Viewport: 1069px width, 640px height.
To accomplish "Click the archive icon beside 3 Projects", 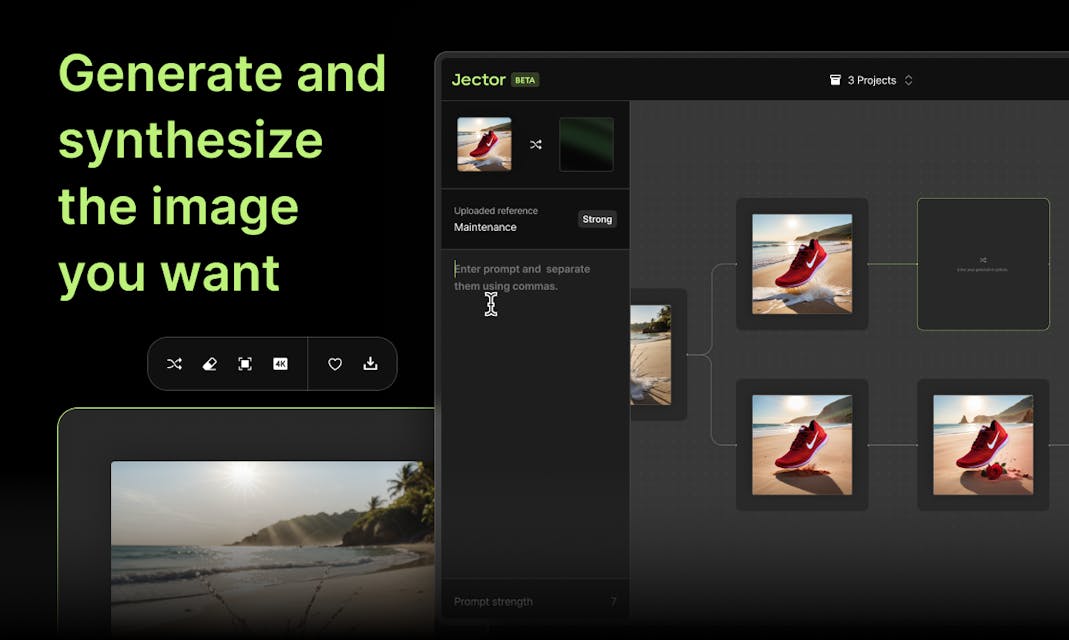I will click(x=835, y=80).
